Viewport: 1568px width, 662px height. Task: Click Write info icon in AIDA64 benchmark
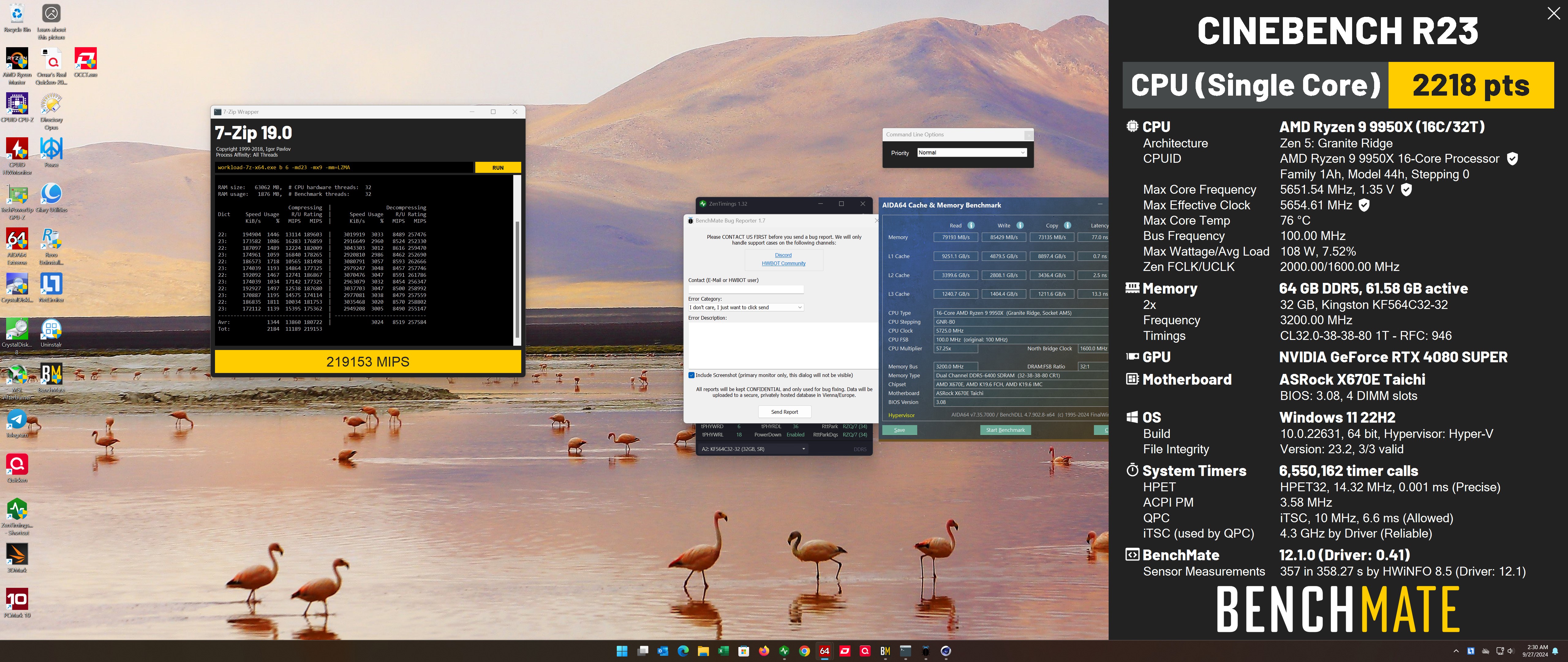coord(1020,225)
